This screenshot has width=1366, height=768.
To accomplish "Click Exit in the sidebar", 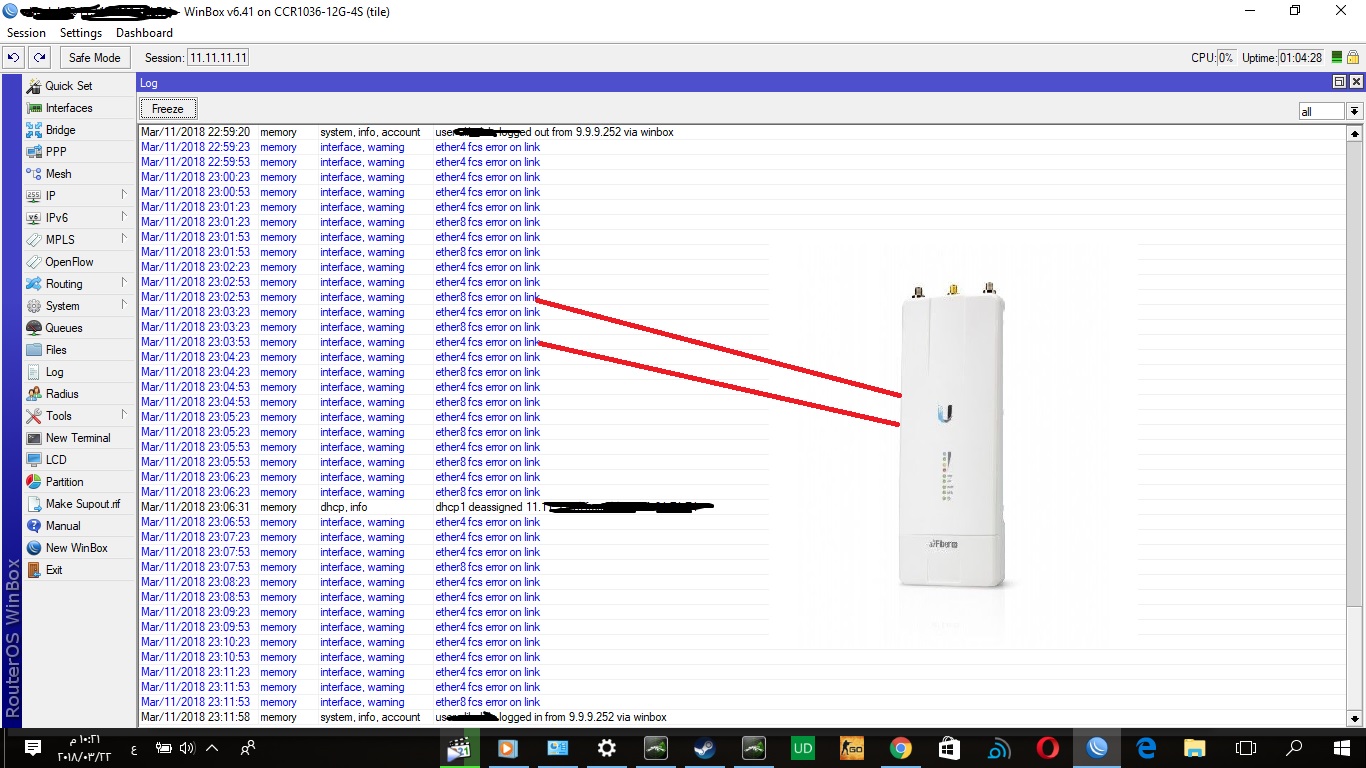I will tap(54, 570).
